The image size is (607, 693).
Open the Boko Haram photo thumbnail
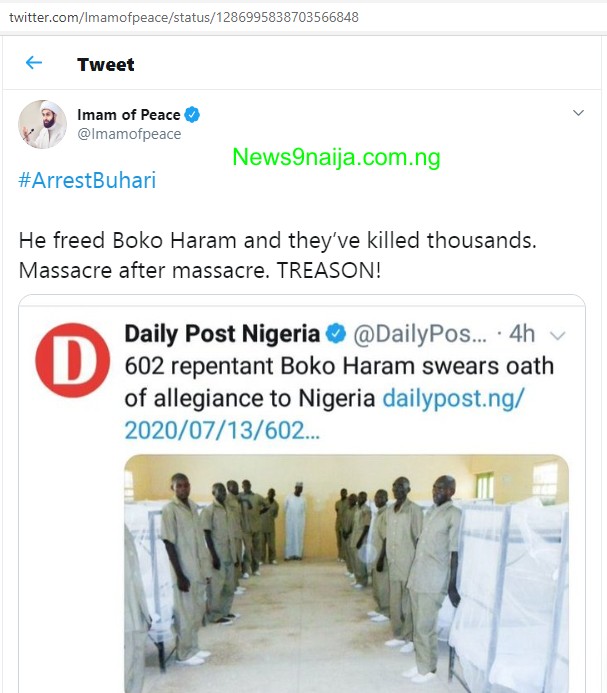click(x=346, y=572)
